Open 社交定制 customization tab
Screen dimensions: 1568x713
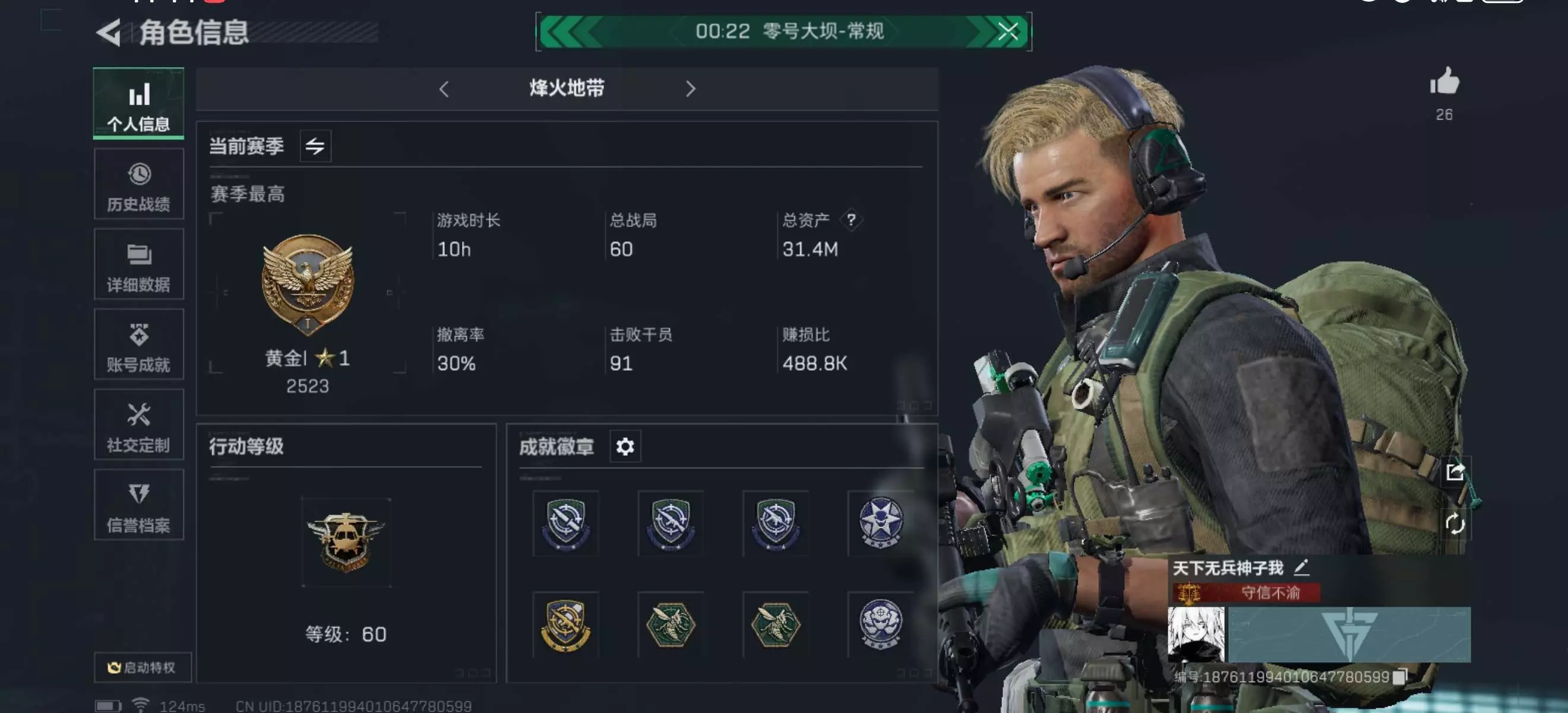coord(139,425)
